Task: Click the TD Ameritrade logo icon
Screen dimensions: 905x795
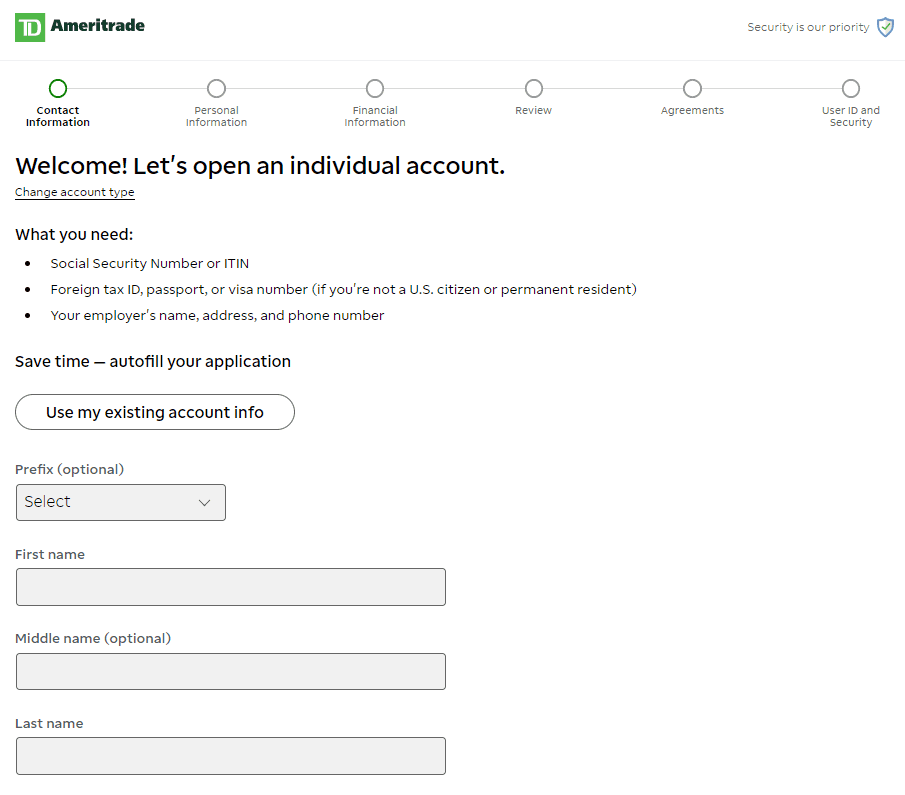Action: [30, 27]
